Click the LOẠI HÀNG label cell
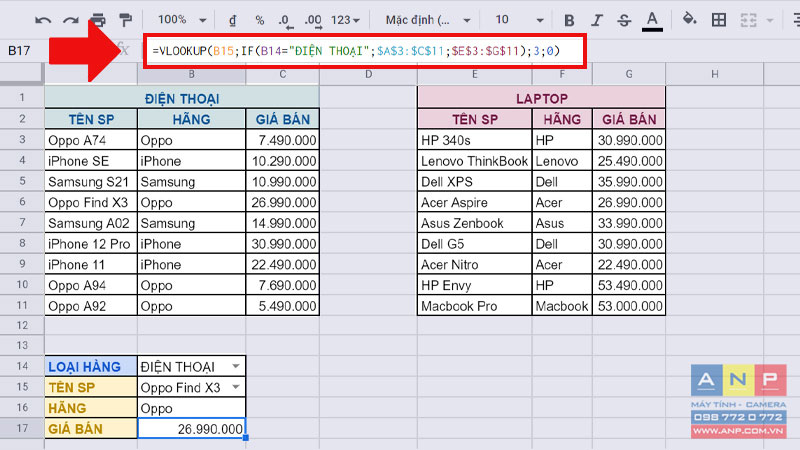800x450 pixels. tap(91, 366)
